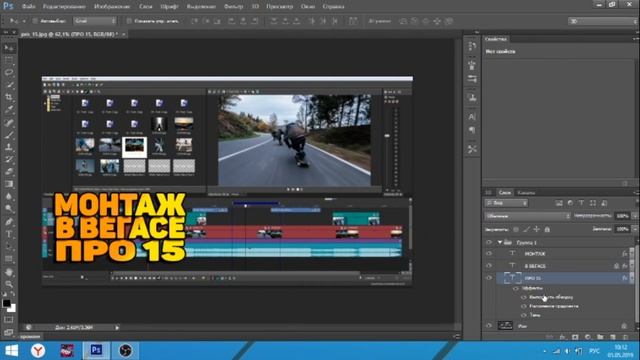This screenshot has width=640, height=360.
Task: Open the Файл menu
Action: pyautogui.click(x=28, y=7)
